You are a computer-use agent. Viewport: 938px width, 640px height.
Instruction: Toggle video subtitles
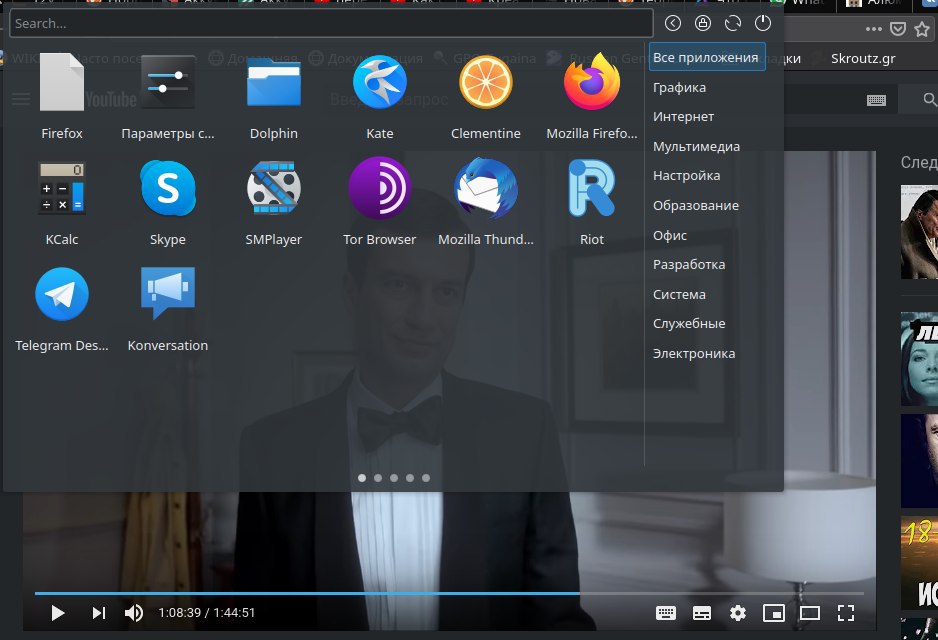(x=702, y=612)
